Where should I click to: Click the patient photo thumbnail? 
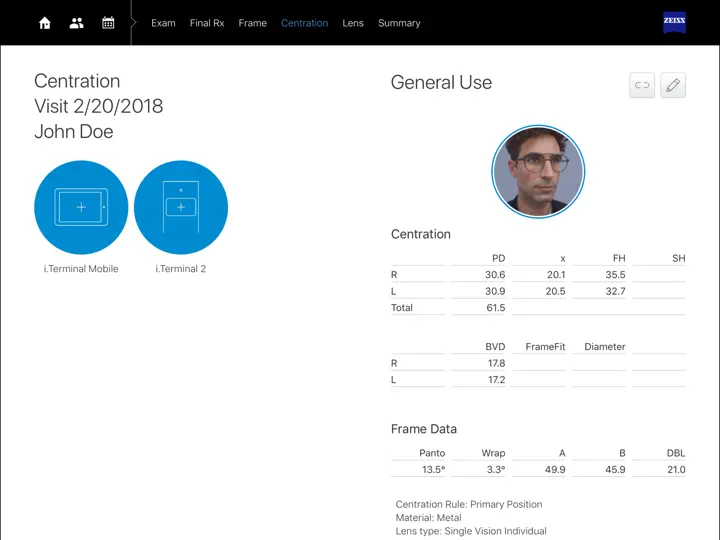point(538,171)
